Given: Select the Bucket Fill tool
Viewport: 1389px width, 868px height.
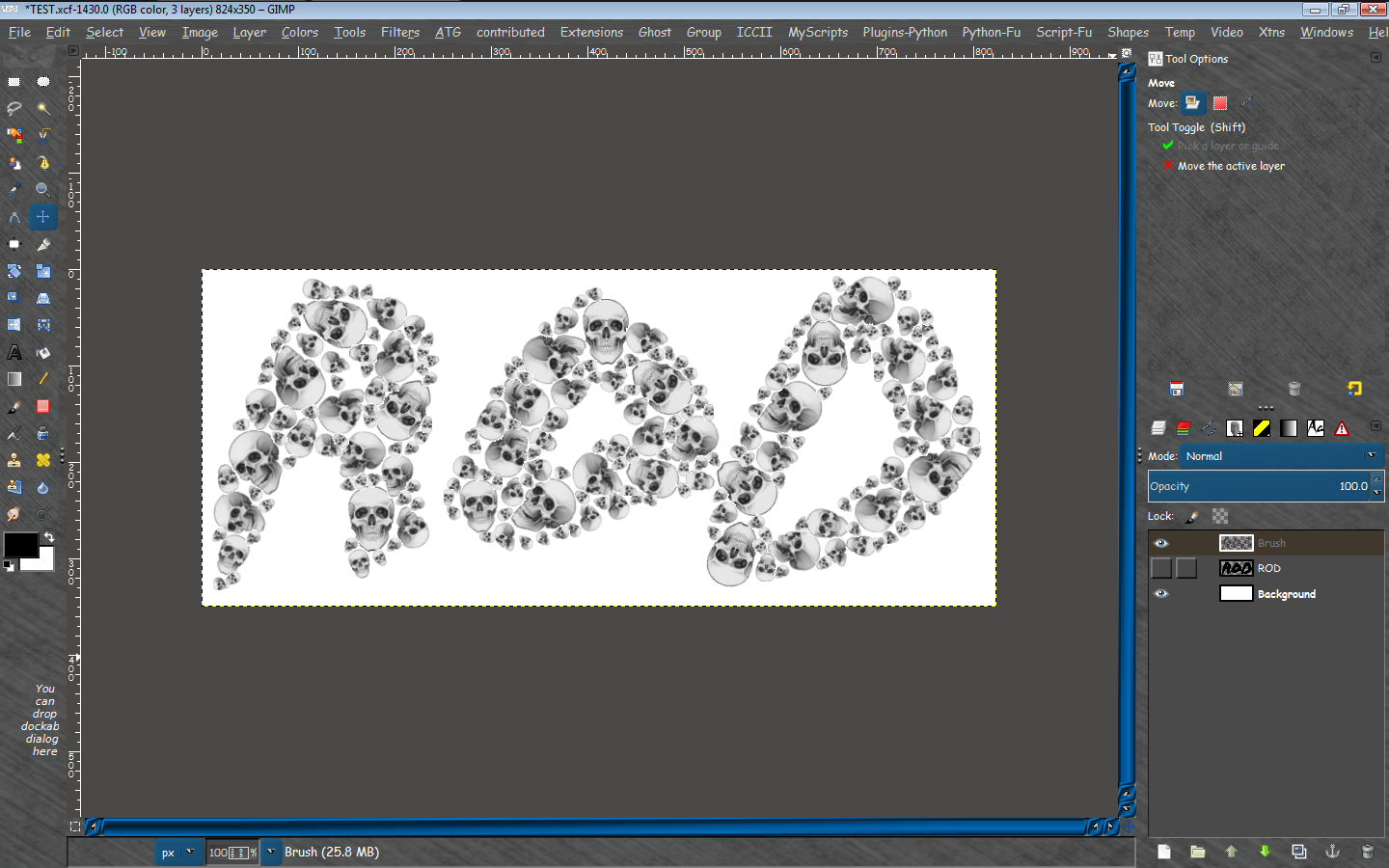Looking at the screenshot, I should (43, 352).
